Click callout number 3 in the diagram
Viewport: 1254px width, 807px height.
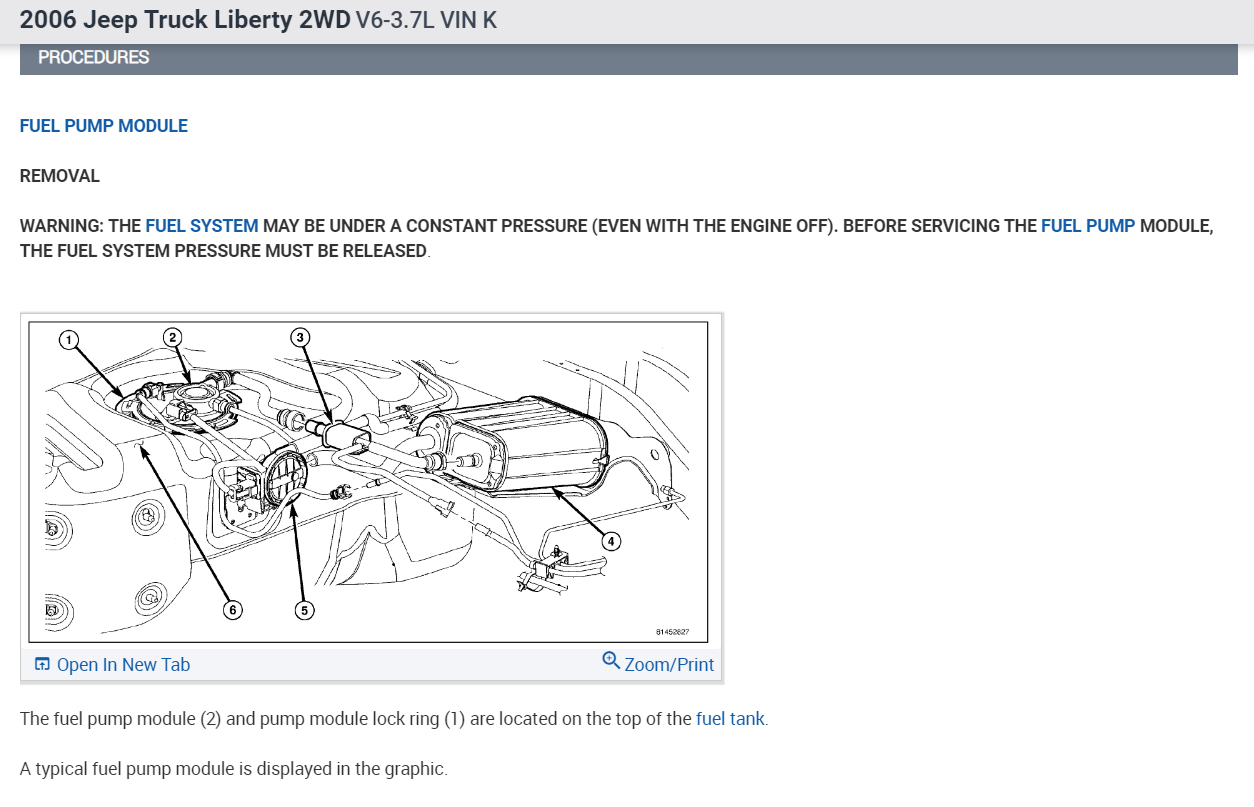click(x=300, y=336)
